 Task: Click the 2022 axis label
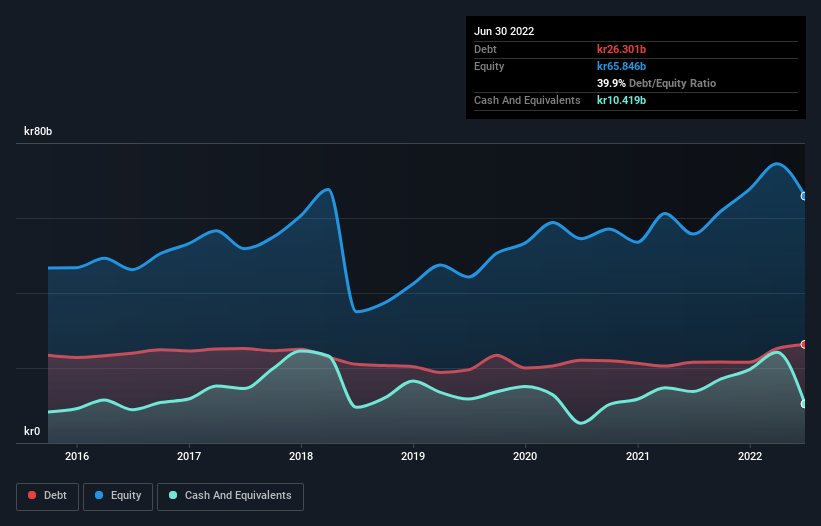click(750, 456)
